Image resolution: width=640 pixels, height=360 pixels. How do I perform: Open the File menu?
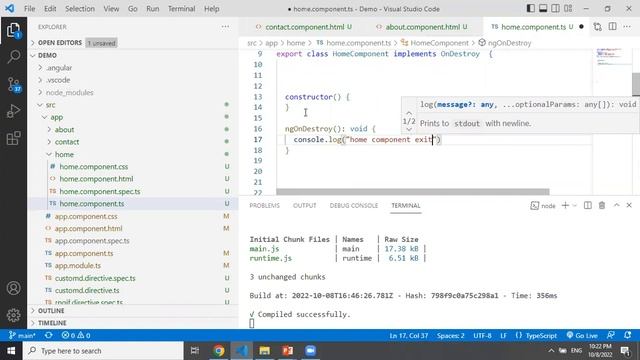click(29, 9)
